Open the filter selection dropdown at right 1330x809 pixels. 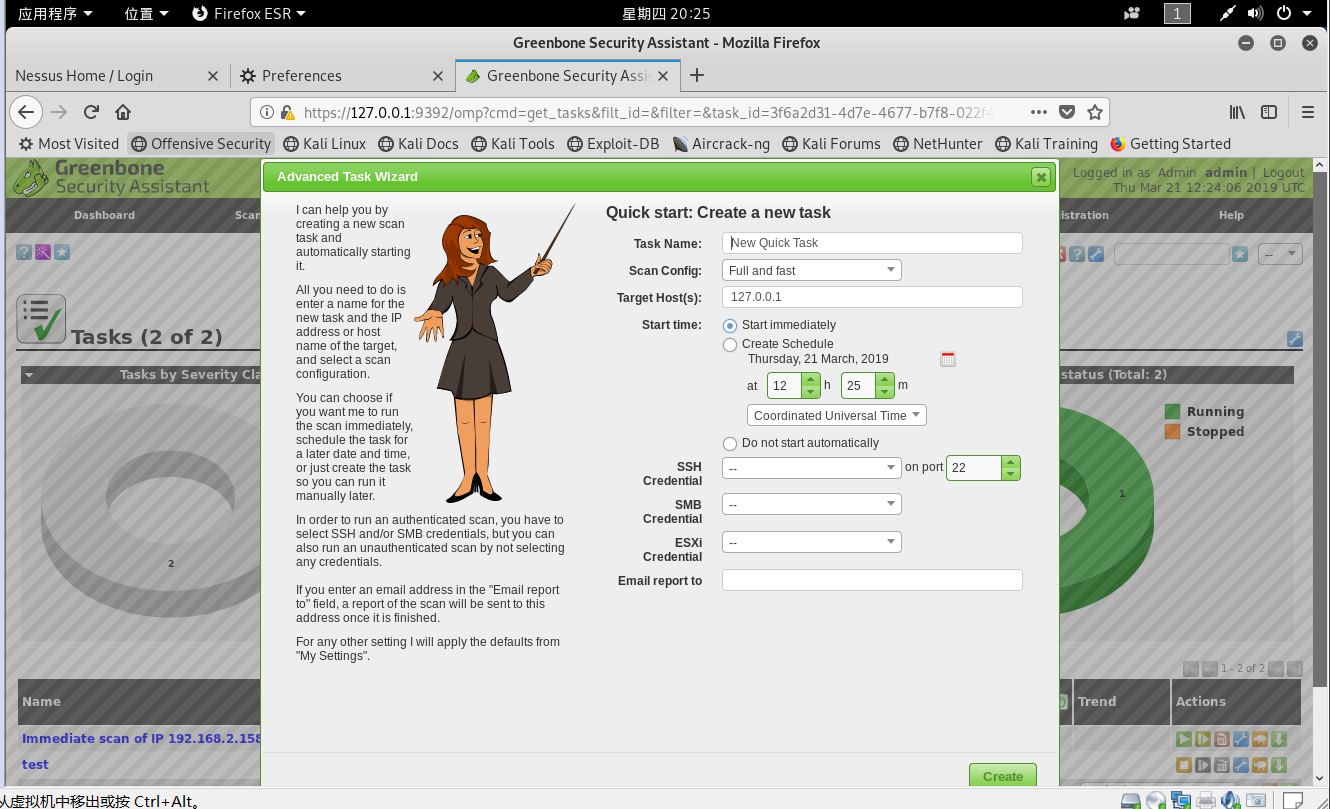[1280, 254]
